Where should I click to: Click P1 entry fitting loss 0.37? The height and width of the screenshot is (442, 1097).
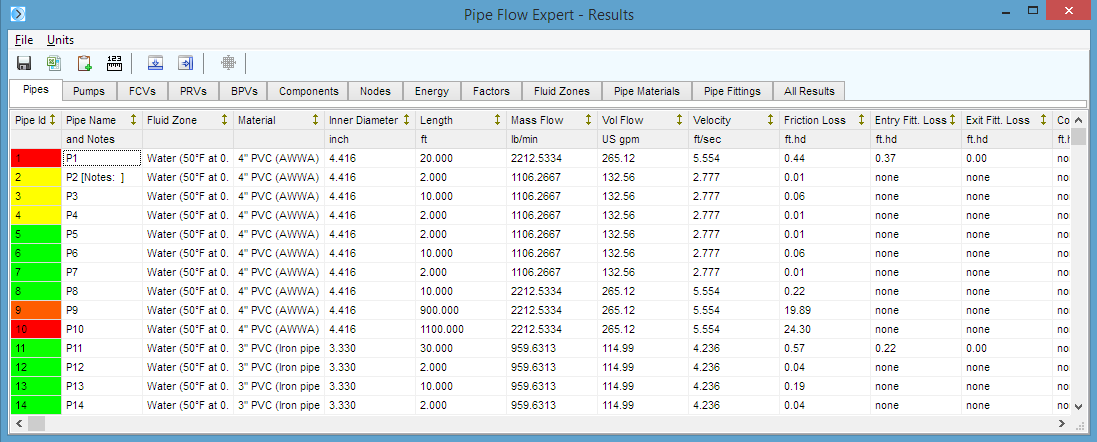click(x=886, y=159)
